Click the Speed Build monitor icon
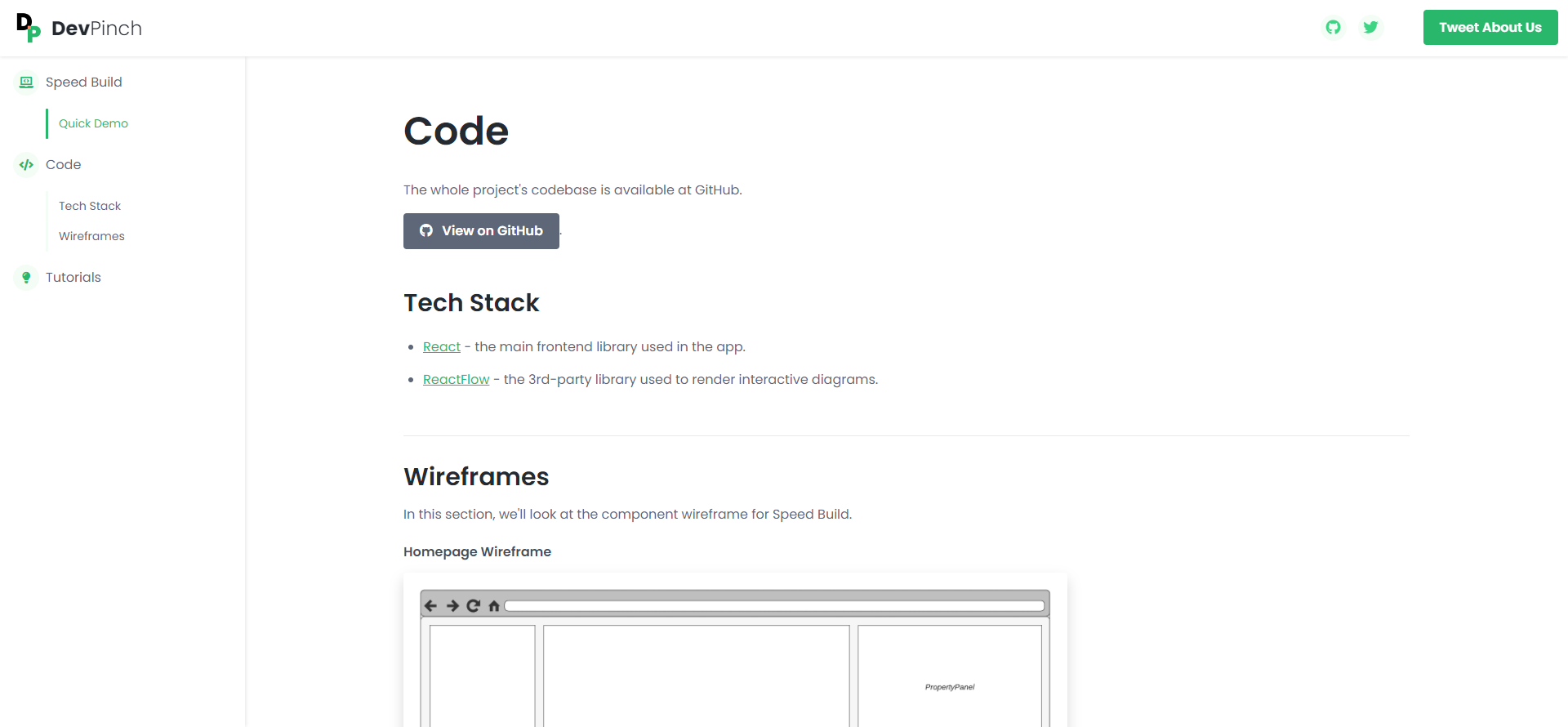Image resolution: width=1568 pixels, height=727 pixels. point(26,82)
